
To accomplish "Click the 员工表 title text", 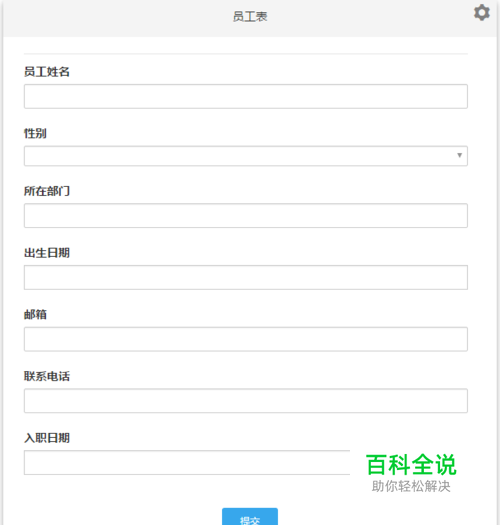I will coord(250,16).
